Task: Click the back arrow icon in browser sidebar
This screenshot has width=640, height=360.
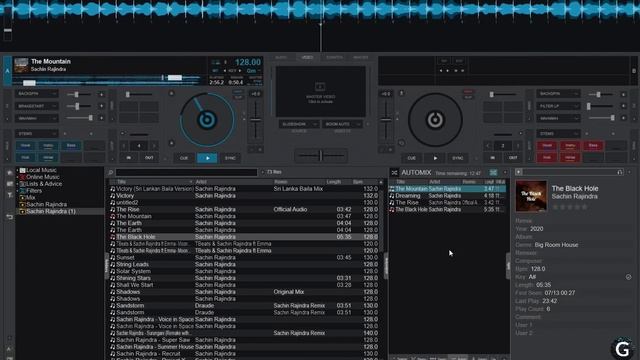Action: coord(9,217)
